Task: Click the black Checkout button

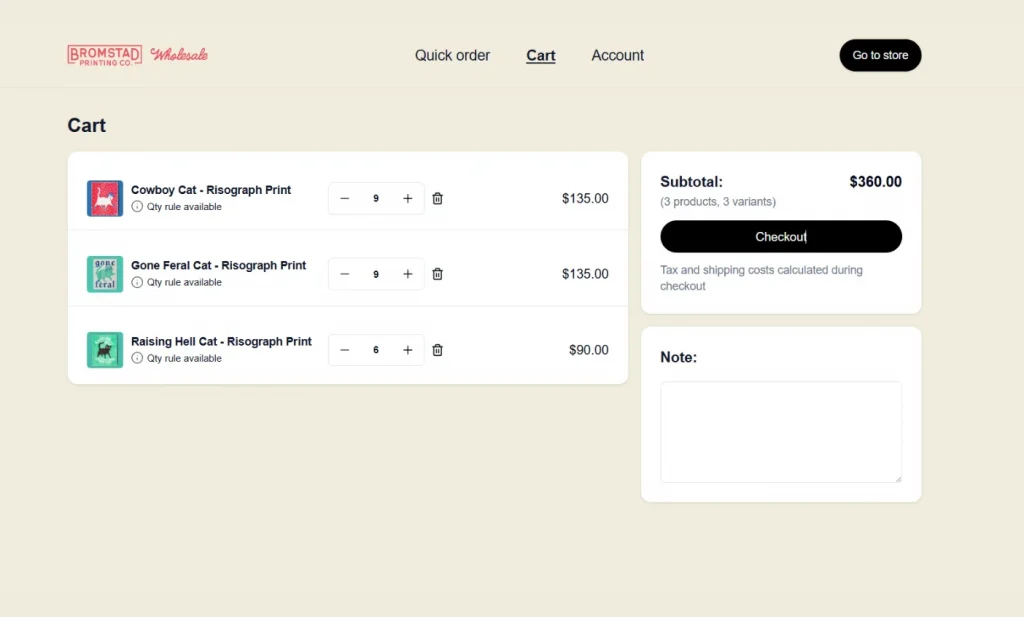Action: (x=780, y=237)
